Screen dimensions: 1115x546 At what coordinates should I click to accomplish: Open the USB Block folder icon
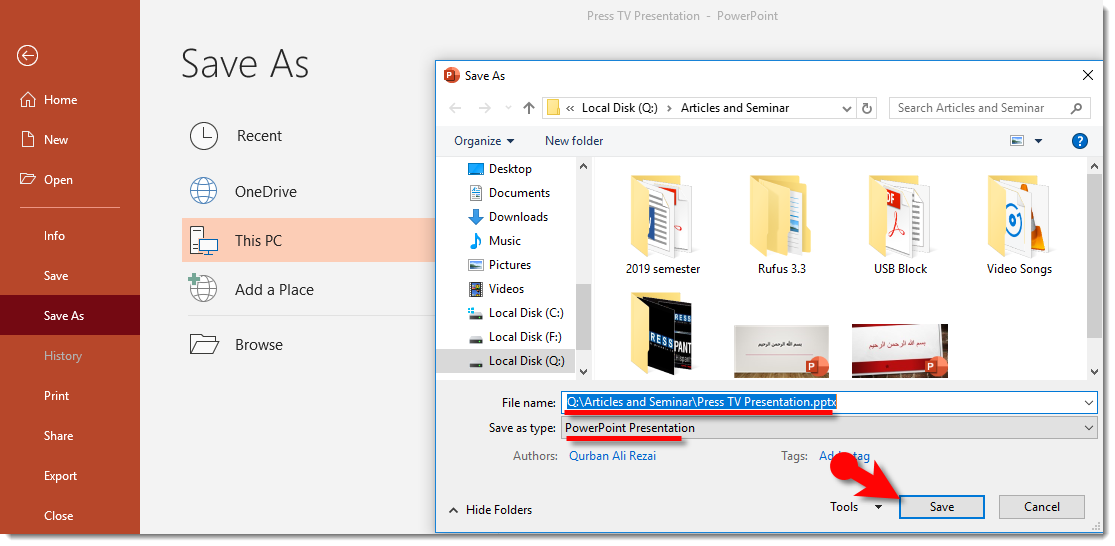[x=900, y=216]
